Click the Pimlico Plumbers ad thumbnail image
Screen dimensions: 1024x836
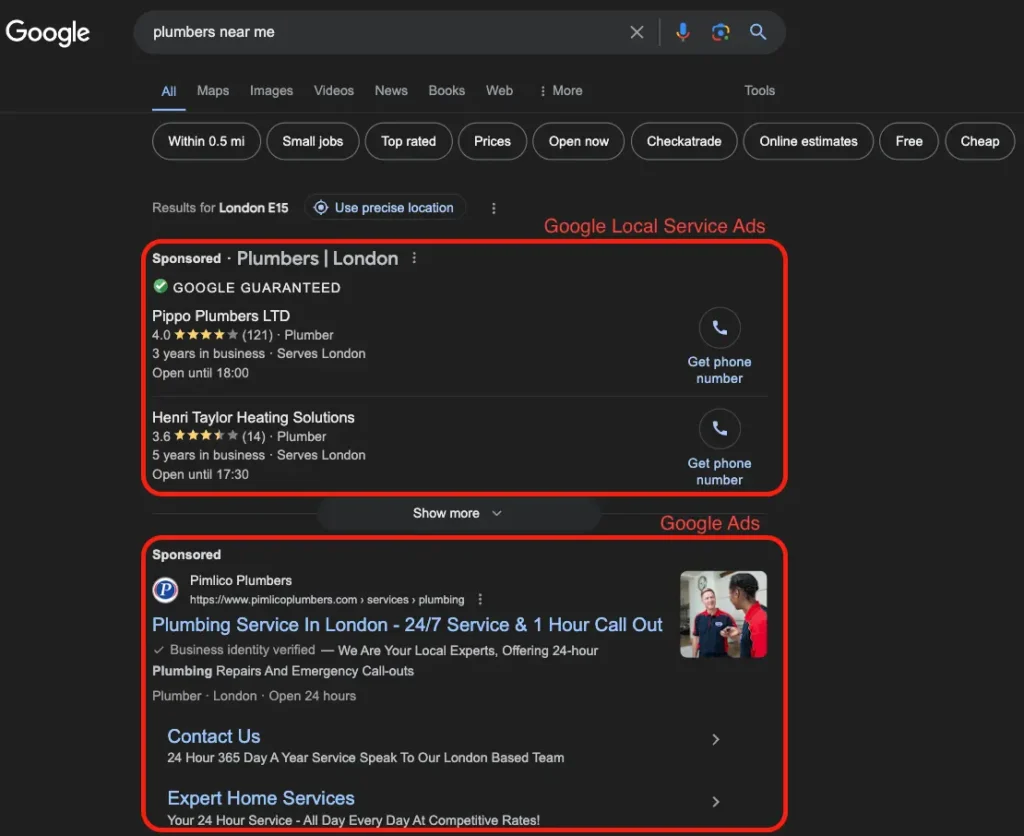[x=723, y=614]
